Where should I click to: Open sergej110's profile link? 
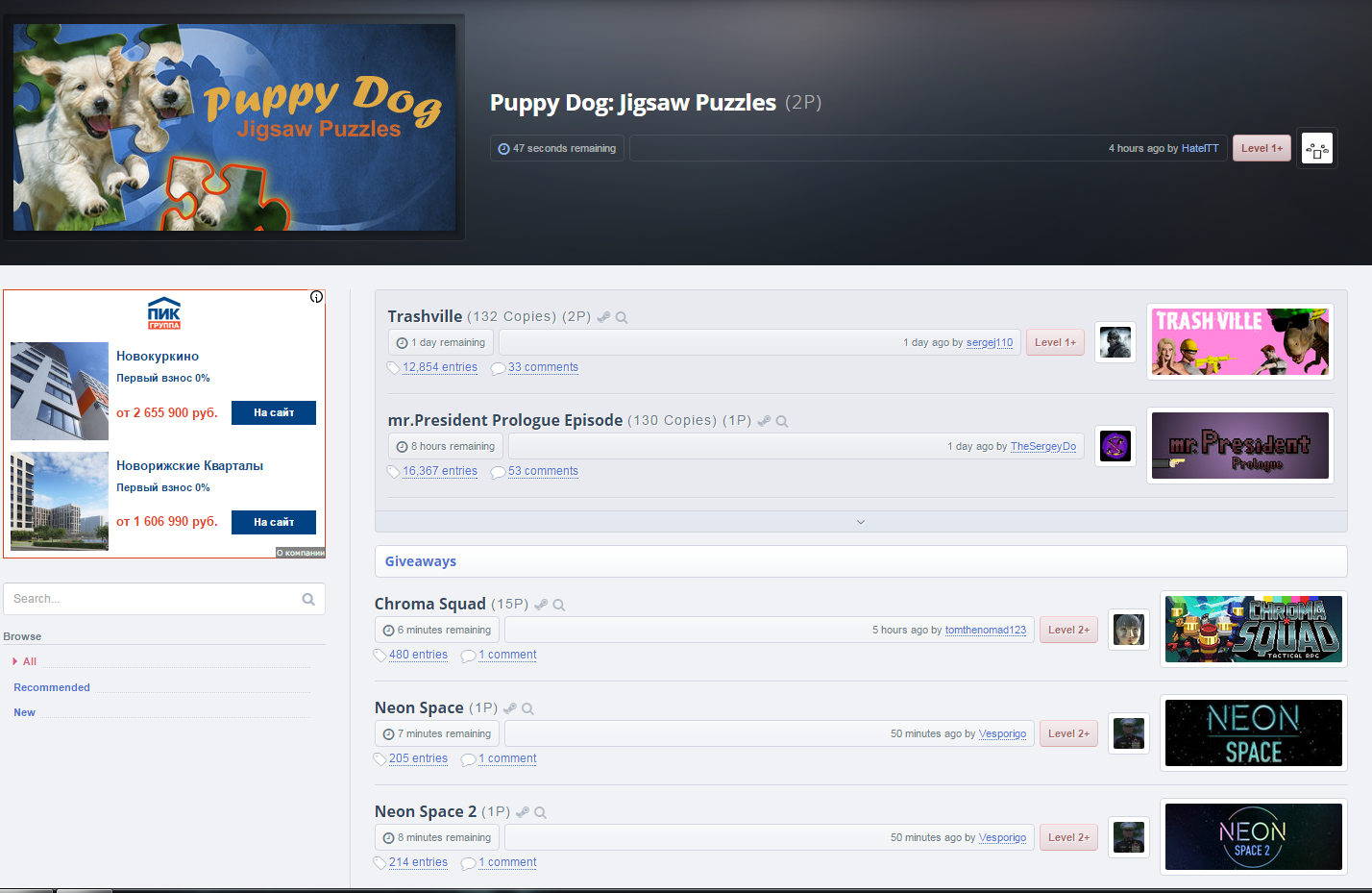point(990,342)
